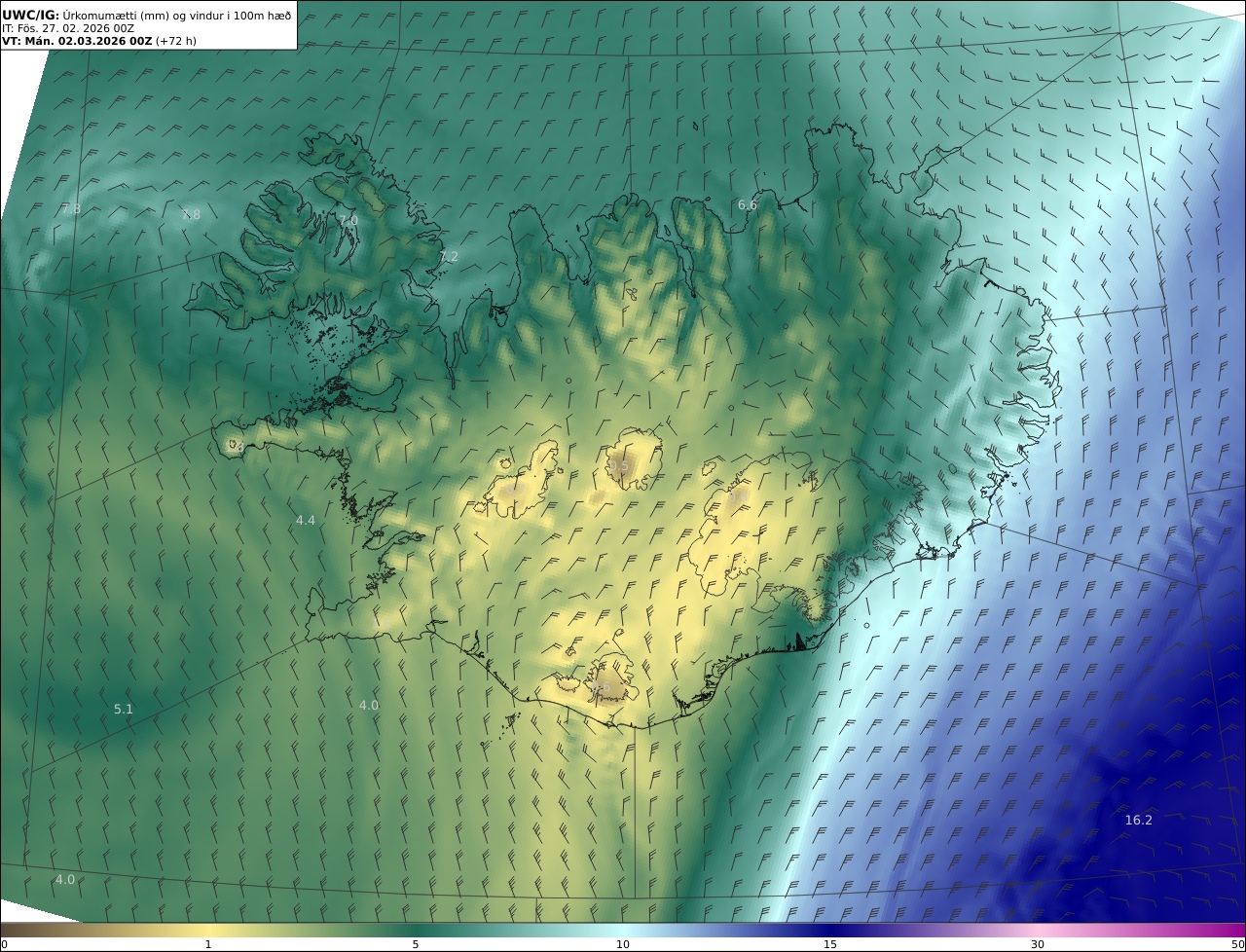Select the color scale tick label 5
The image size is (1246, 952).
(416, 944)
